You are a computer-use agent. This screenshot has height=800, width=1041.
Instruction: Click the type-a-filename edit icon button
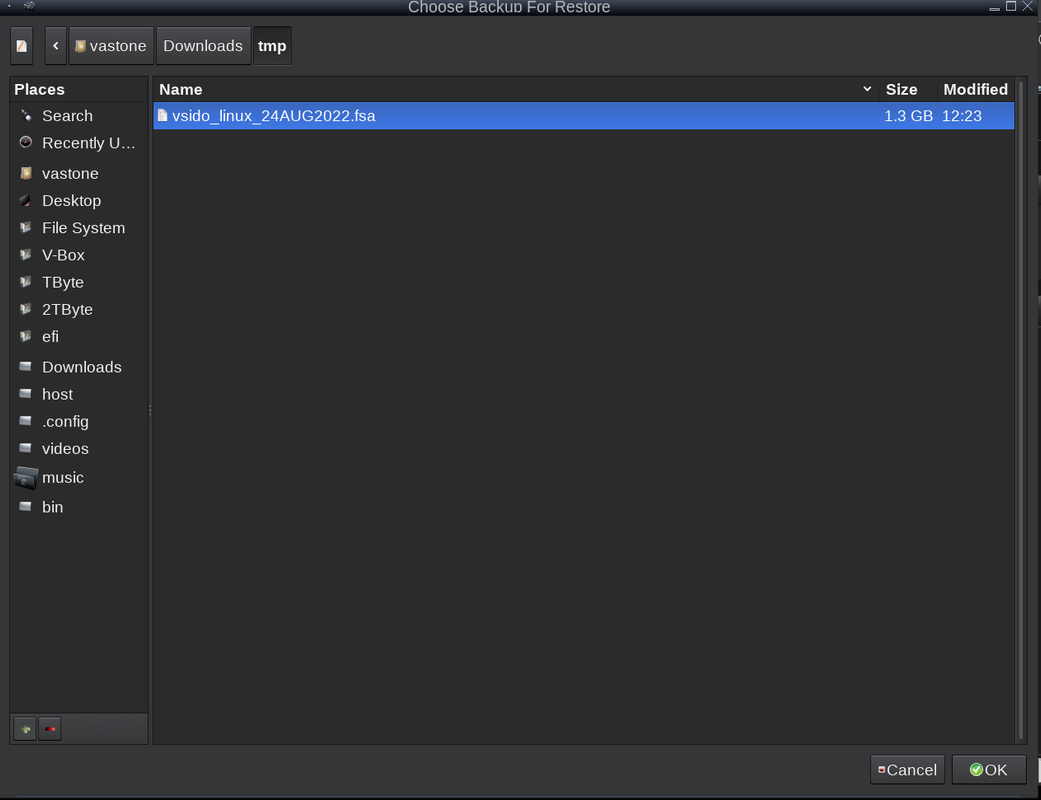(x=21, y=46)
